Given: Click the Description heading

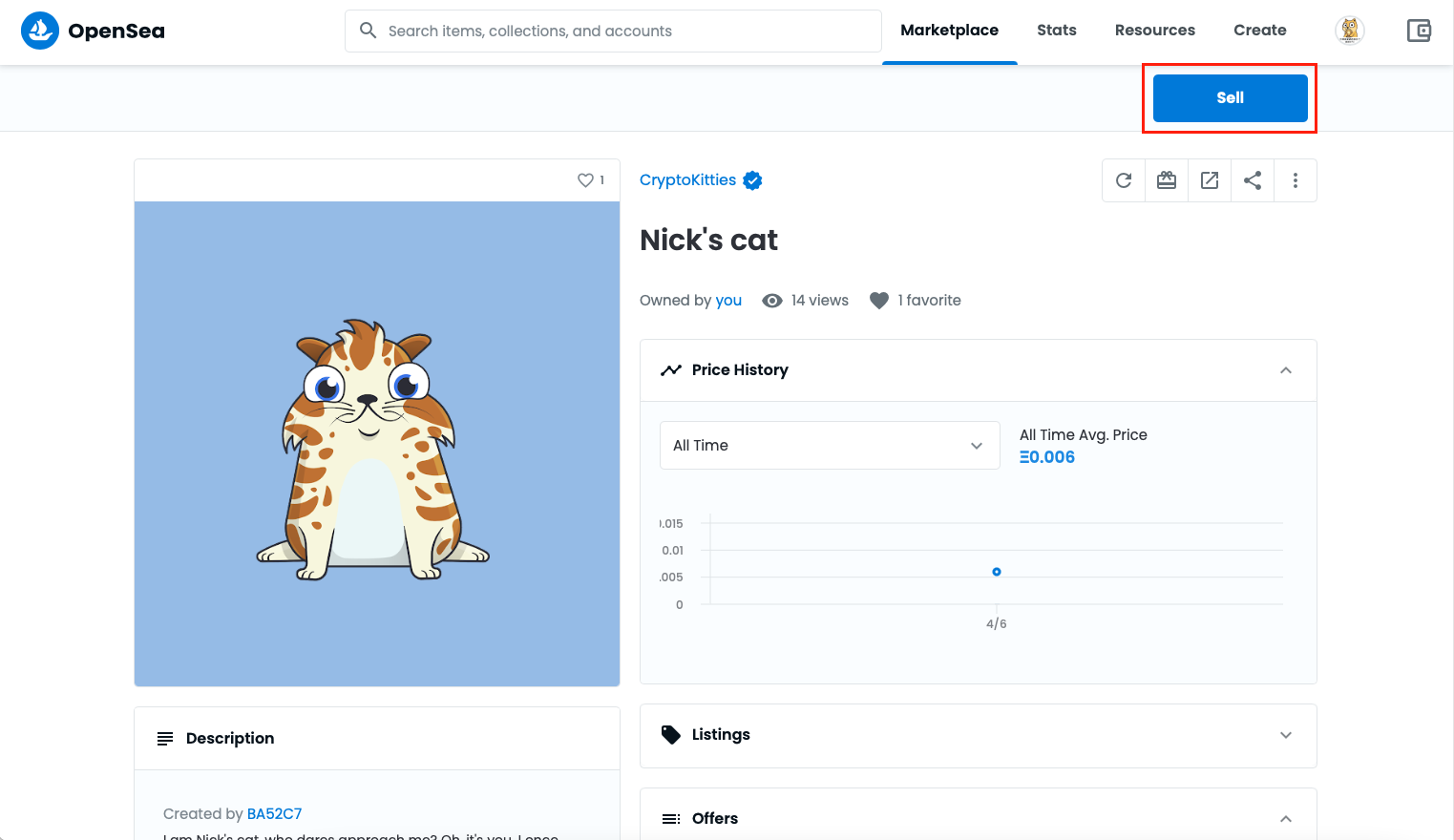Looking at the screenshot, I should click(230, 739).
